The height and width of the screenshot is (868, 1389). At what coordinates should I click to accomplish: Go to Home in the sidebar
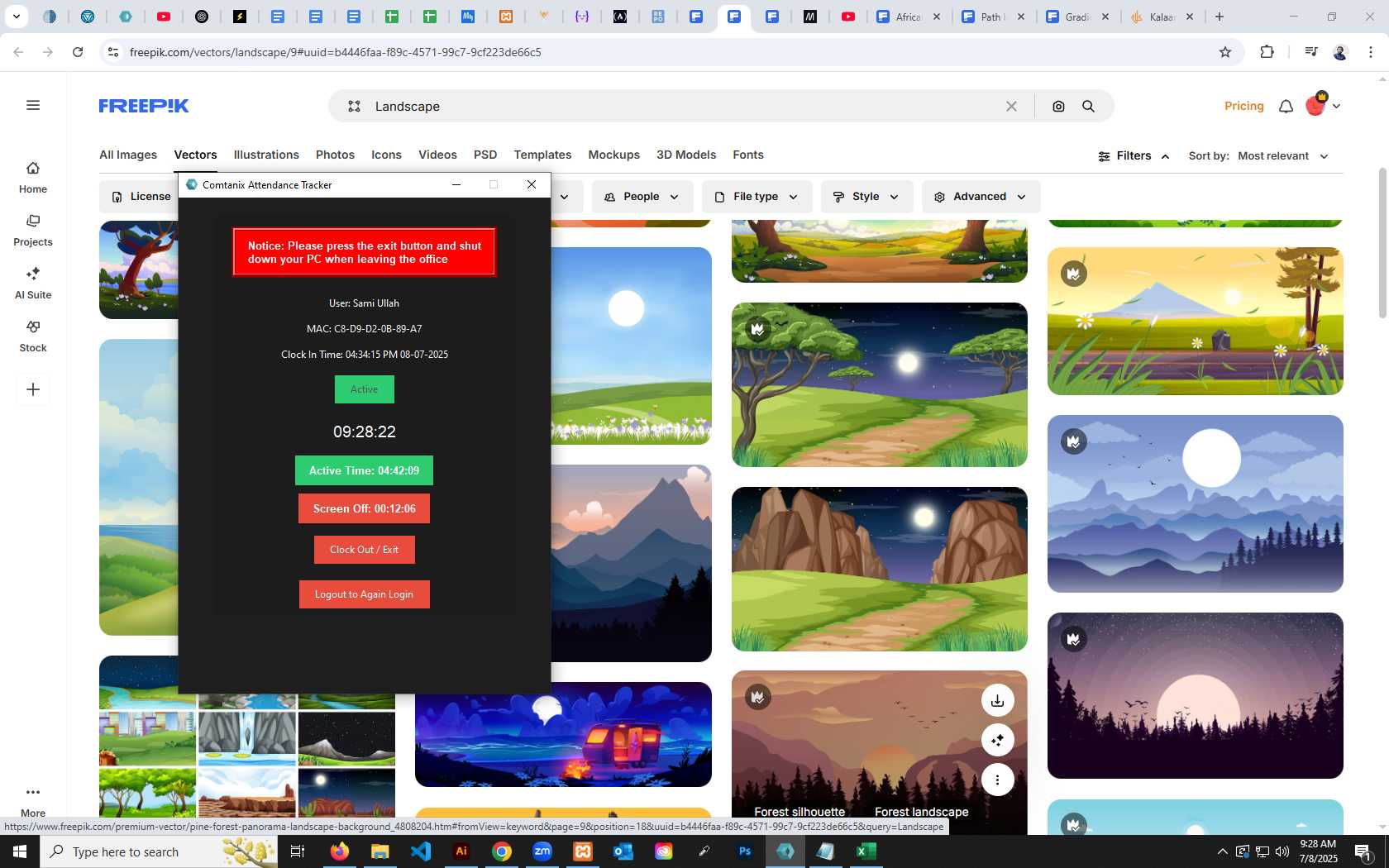click(33, 178)
